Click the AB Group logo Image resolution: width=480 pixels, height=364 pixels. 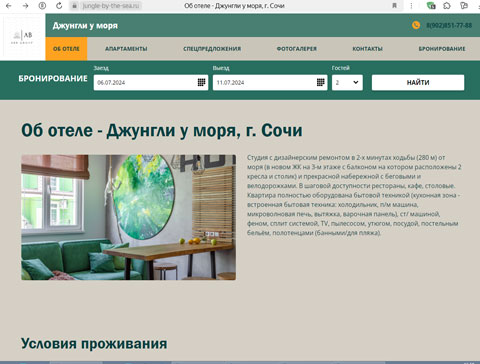pos(22,37)
